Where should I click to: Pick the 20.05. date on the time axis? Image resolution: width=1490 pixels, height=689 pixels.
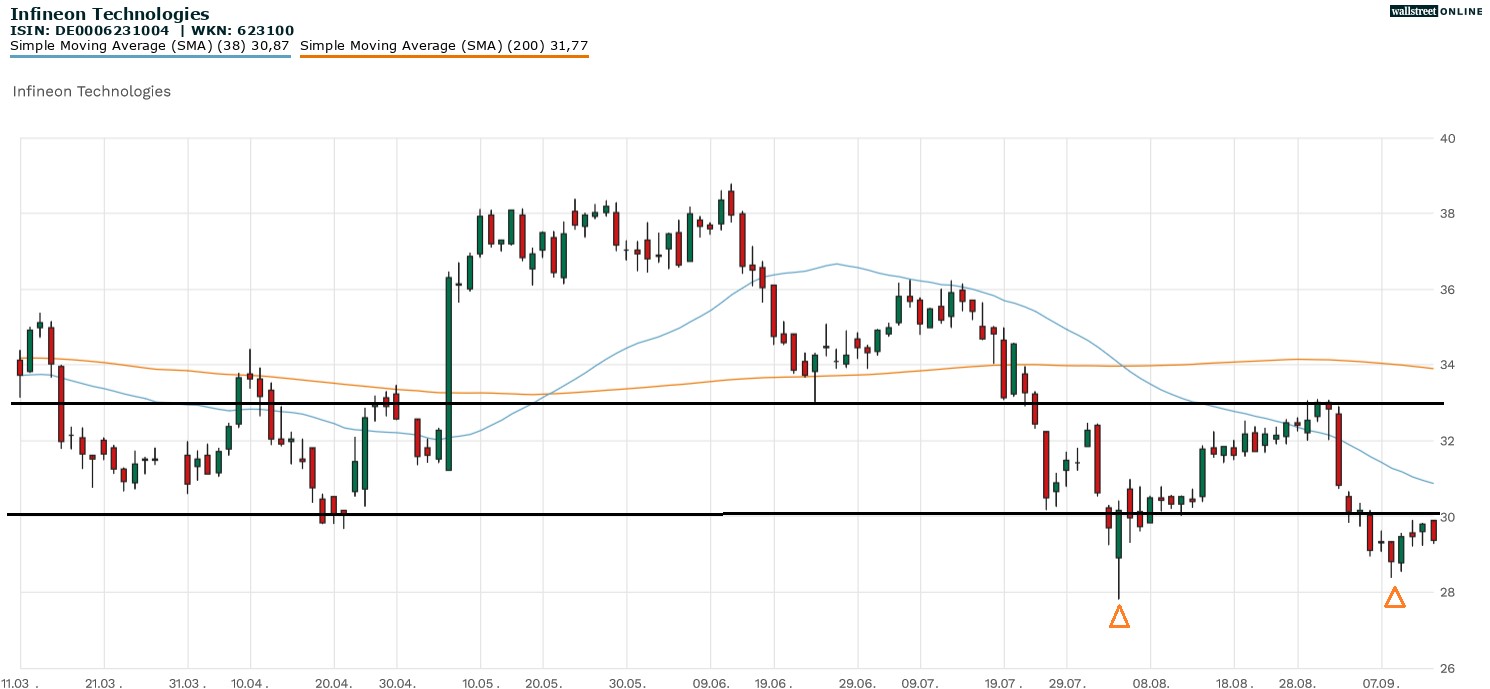(543, 683)
